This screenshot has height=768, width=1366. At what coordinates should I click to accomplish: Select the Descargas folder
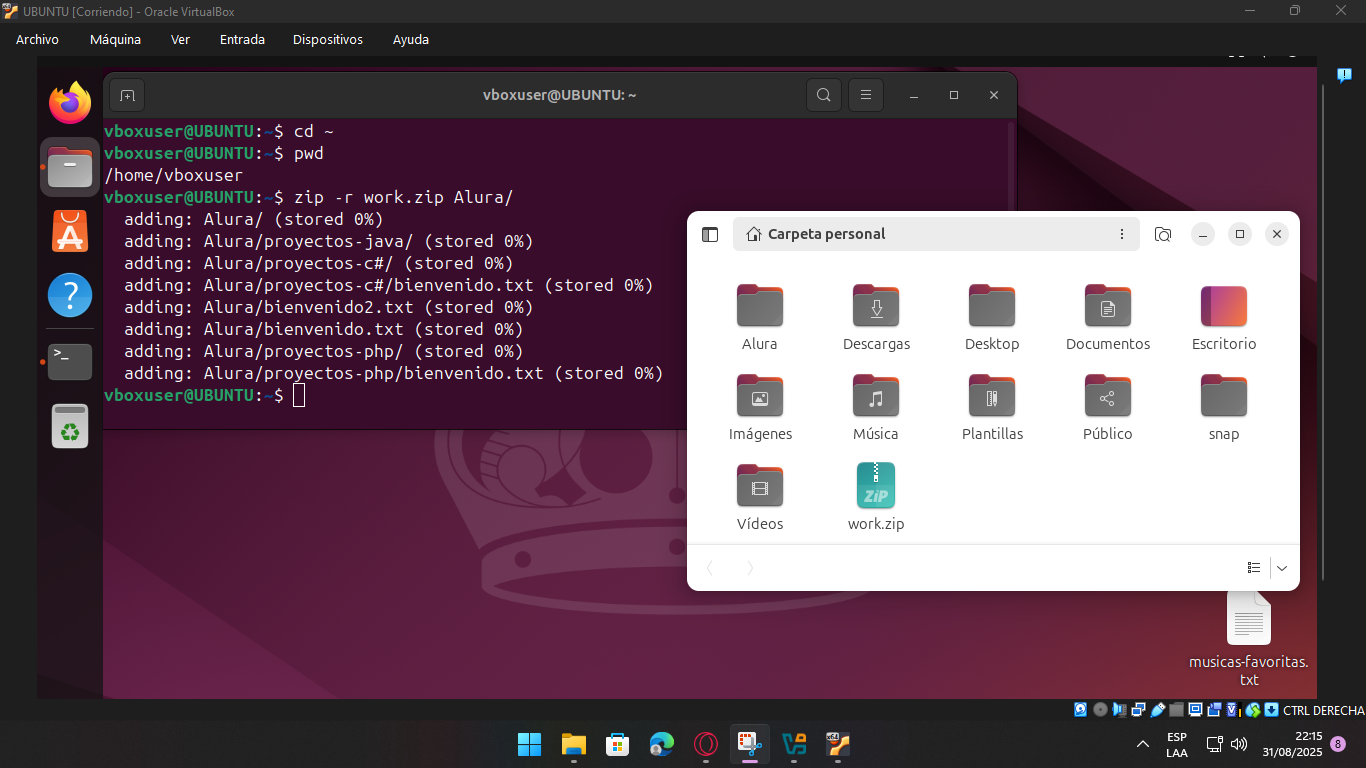tap(876, 318)
